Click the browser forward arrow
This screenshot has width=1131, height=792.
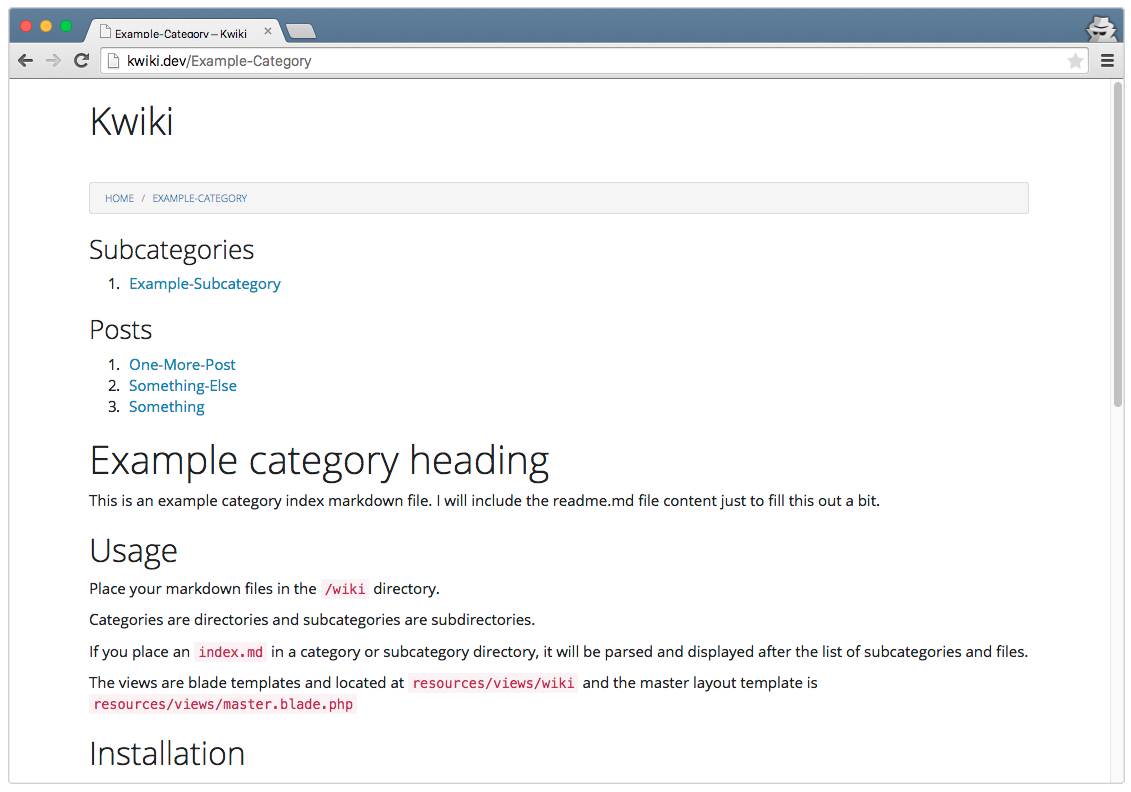pos(53,61)
